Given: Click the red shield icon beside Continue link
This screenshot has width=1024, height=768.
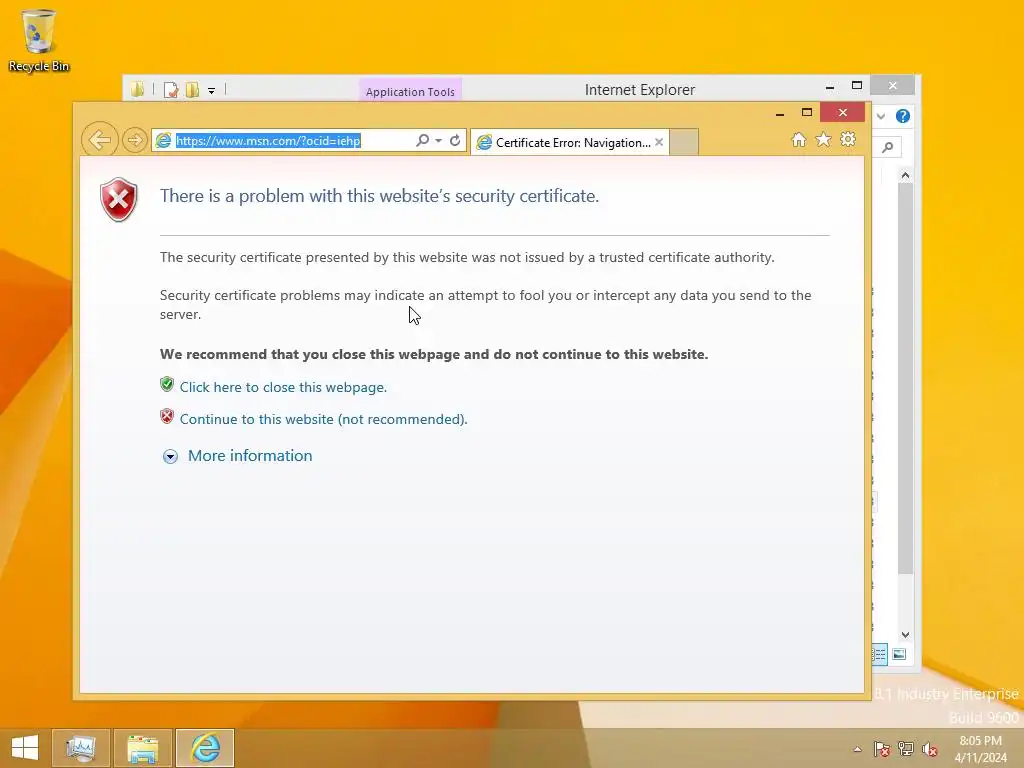Looking at the screenshot, I should (167, 417).
